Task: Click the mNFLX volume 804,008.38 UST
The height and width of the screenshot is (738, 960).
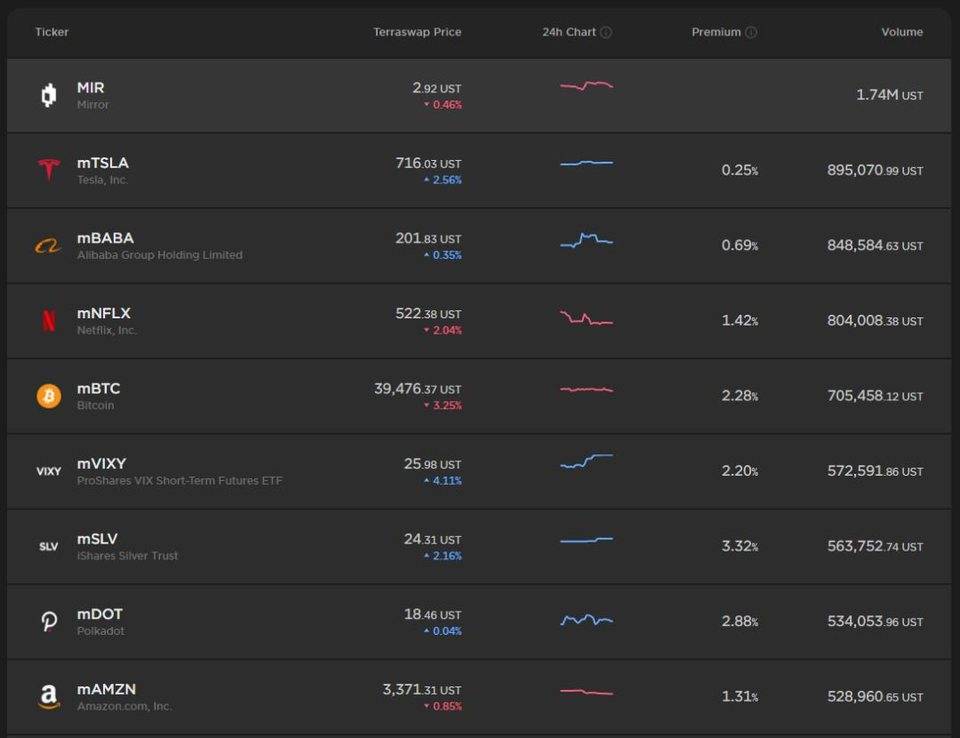Action: coord(875,320)
